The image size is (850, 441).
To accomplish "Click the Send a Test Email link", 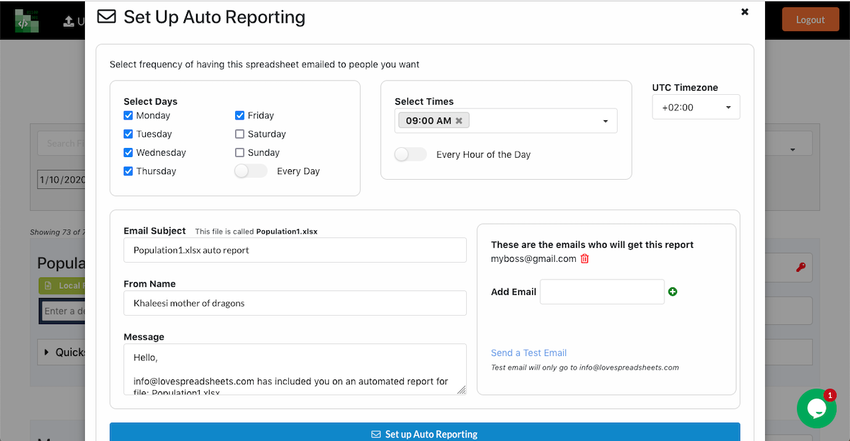I will (x=528, y=353).
